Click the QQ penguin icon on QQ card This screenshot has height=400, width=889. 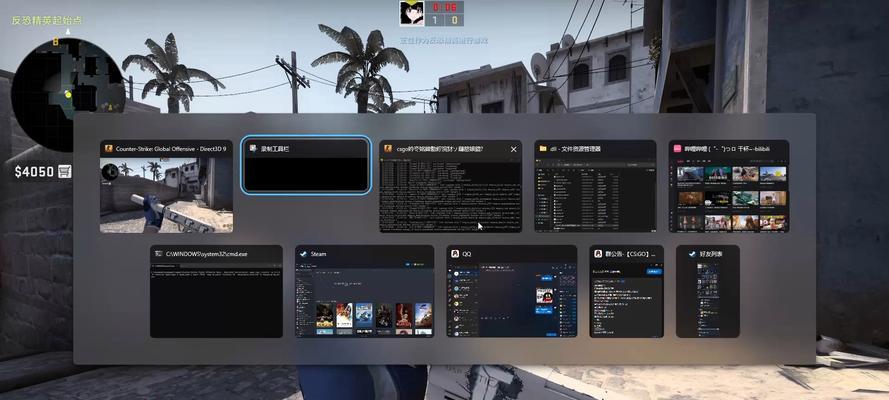(455, 254)
